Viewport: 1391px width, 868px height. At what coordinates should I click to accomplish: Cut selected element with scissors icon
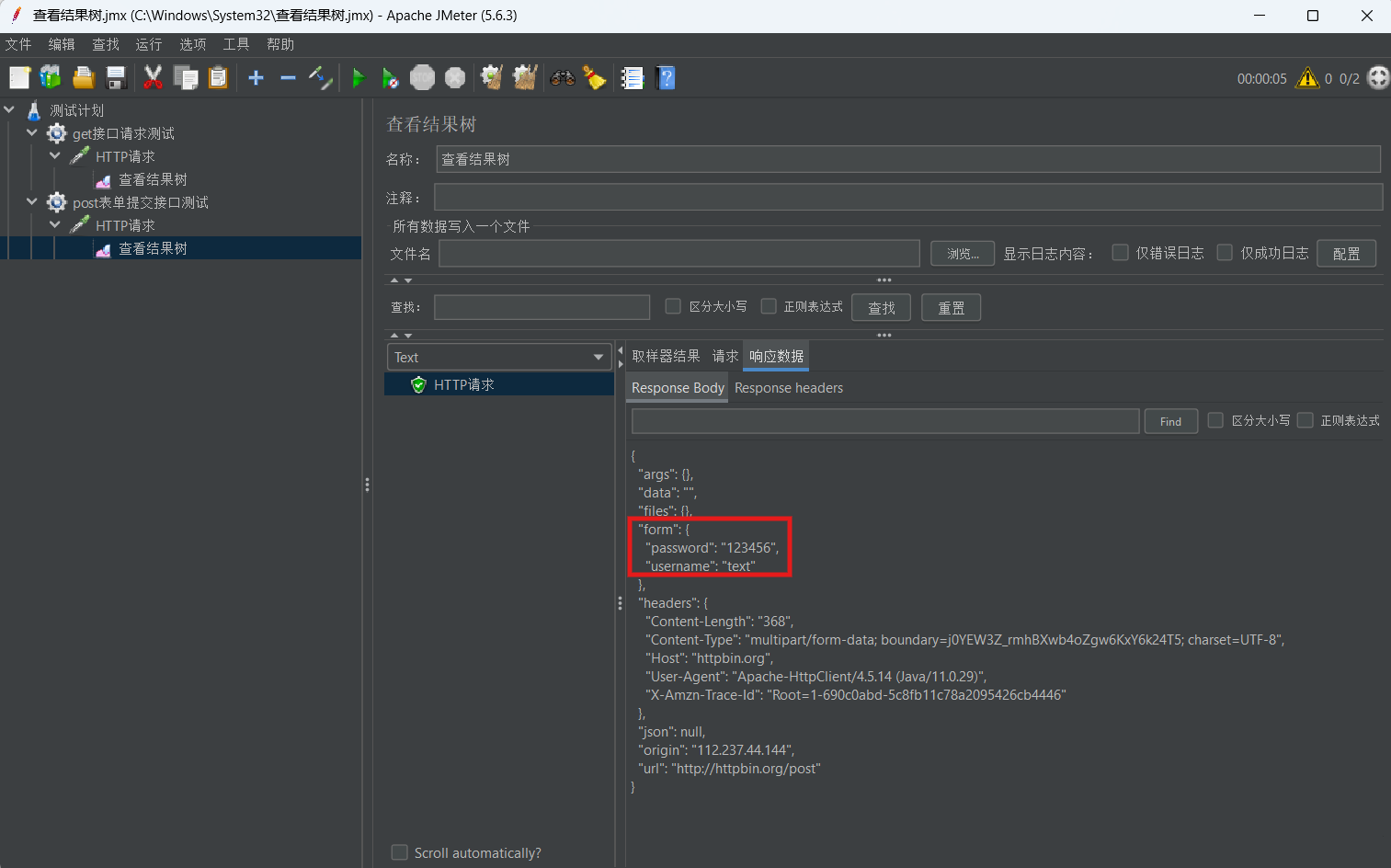153,78
